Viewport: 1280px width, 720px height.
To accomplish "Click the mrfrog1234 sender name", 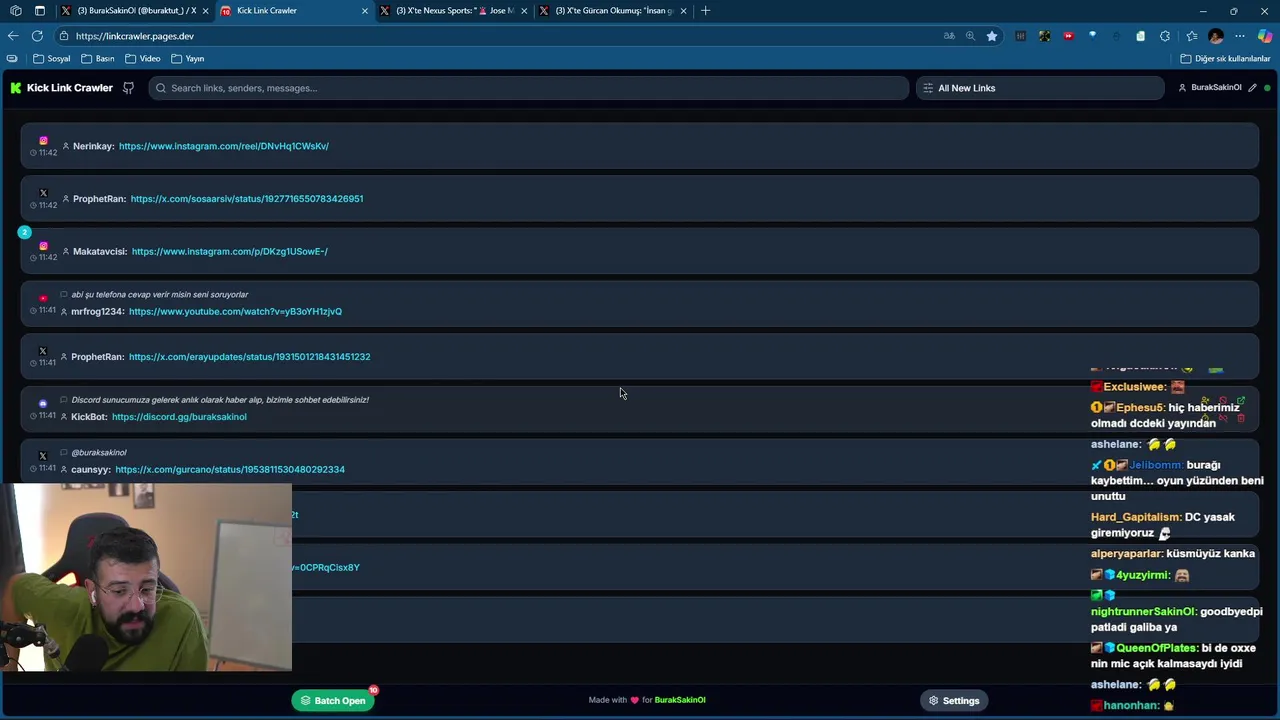I will tap(97, 312).
